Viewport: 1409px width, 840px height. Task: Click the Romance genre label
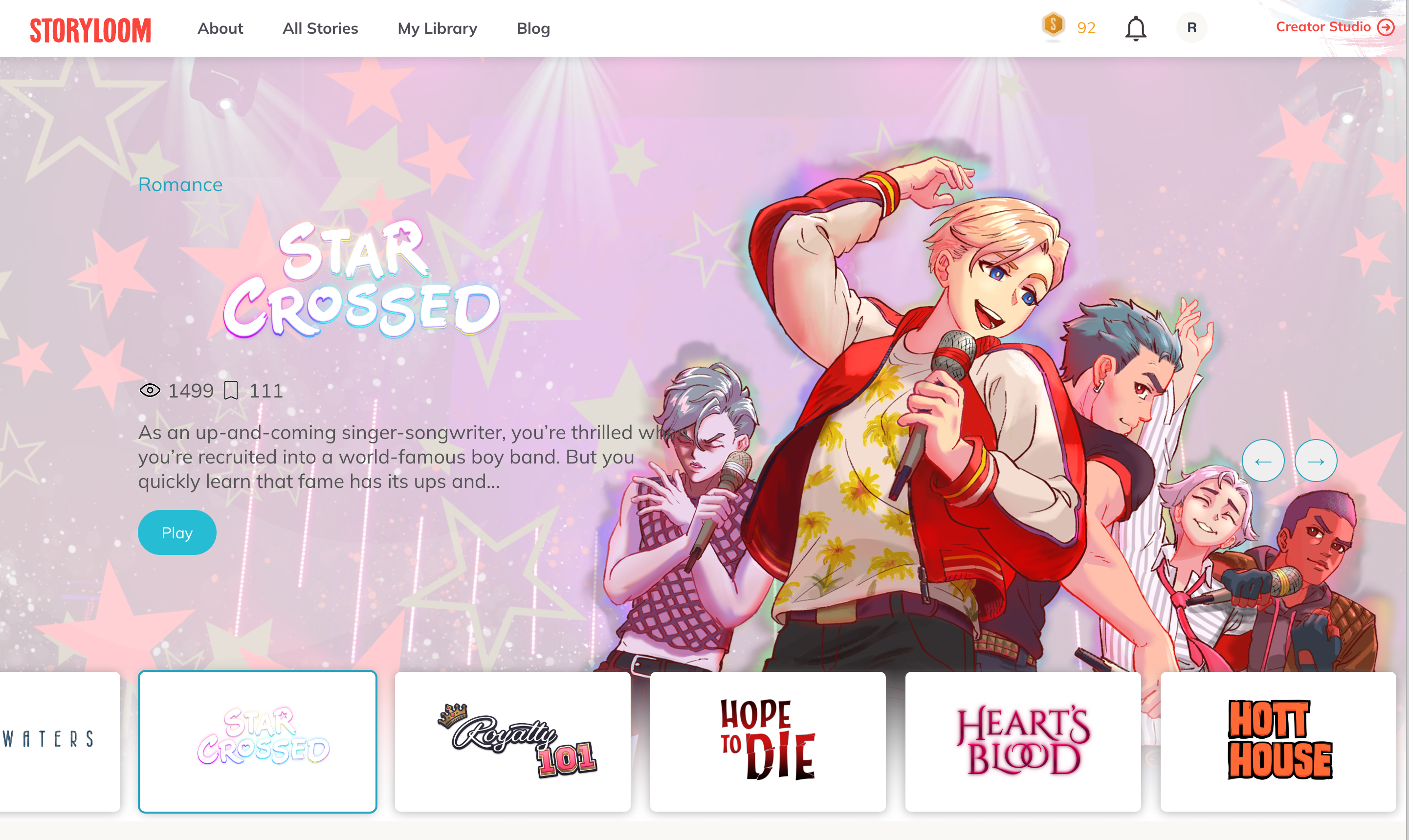(x=180, y=184)
